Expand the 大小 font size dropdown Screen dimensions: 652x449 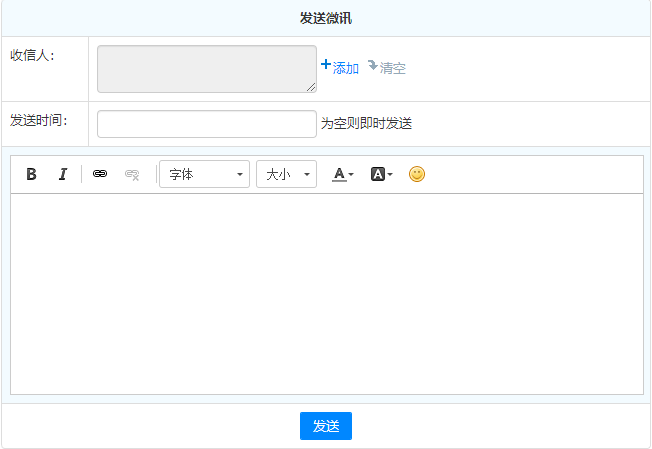coord(286,174)
